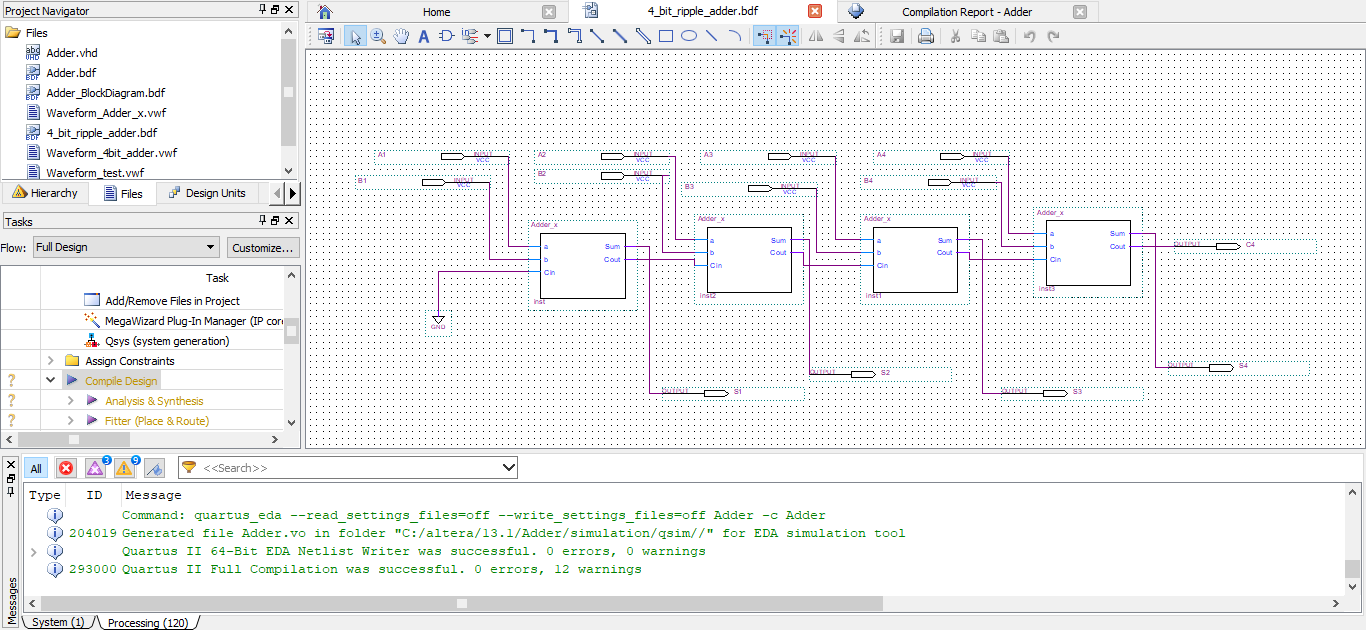Click the Print icon in toolbar

click(x=926, y=37)
